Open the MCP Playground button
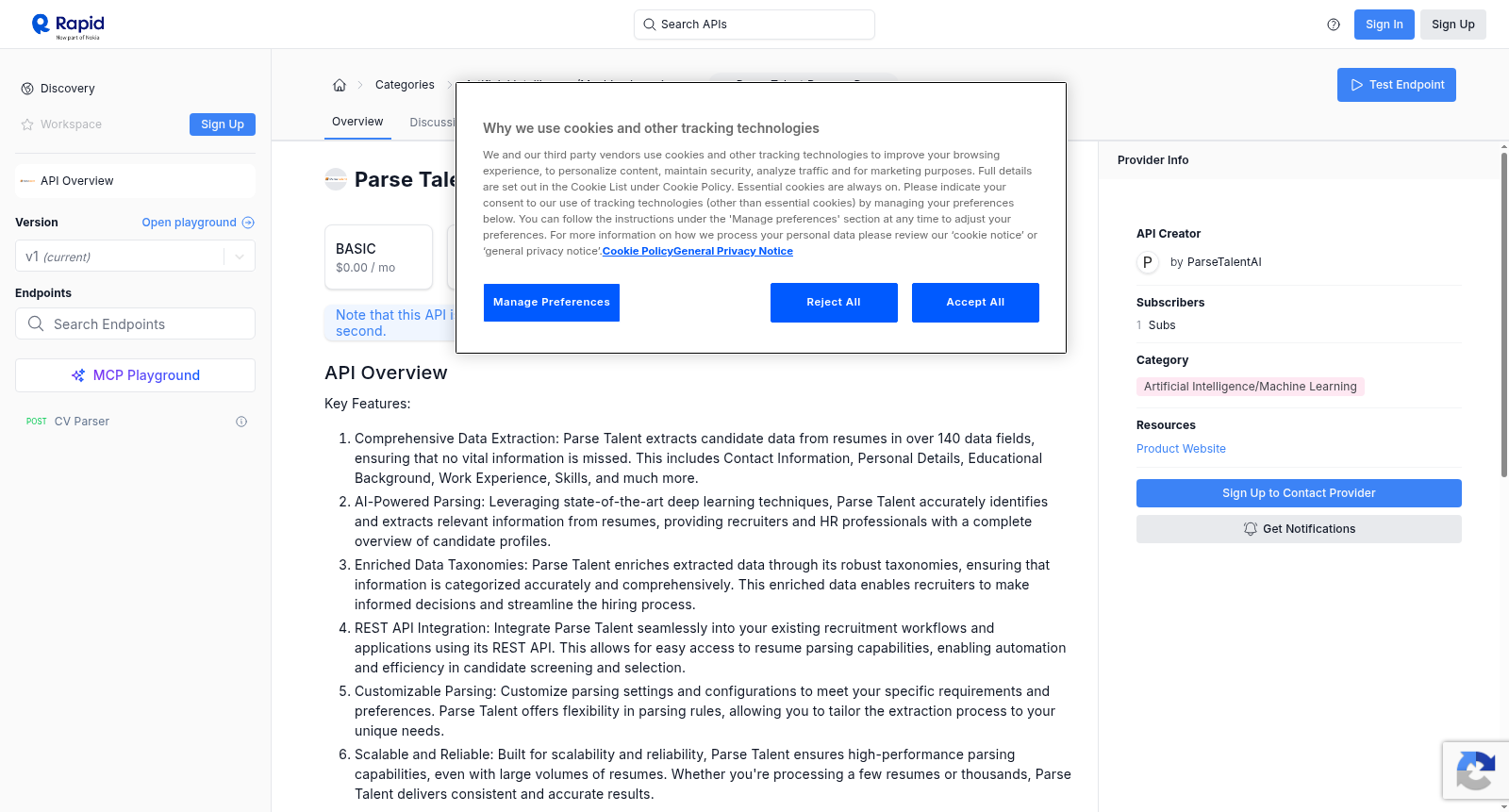 click(x=135, y=375)
